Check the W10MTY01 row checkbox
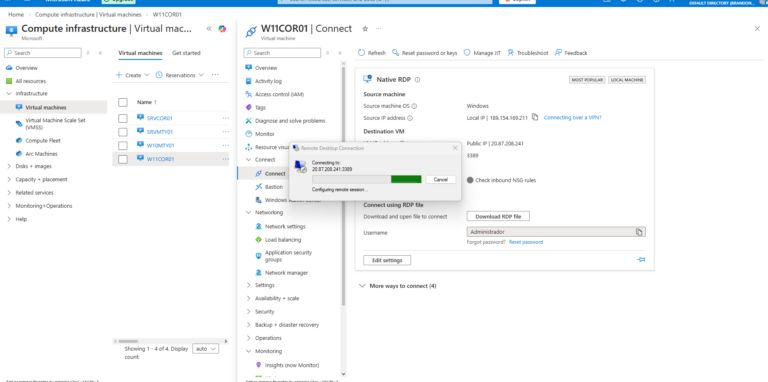The image size is (768, 382). 123,145
